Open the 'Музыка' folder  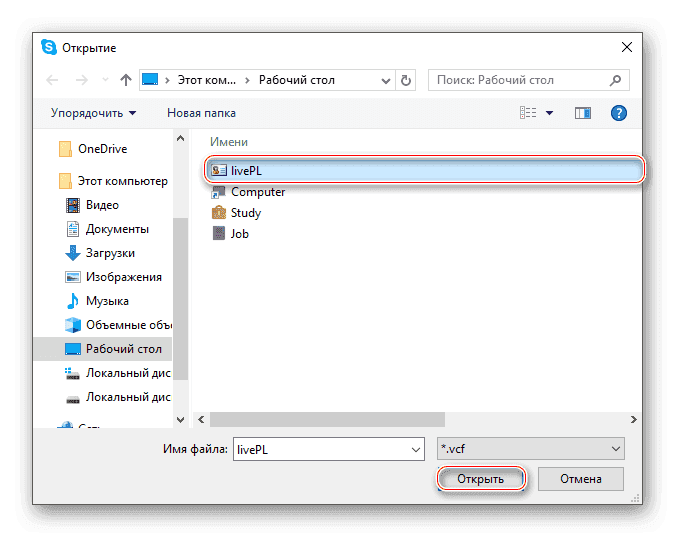tap(107, 301)
